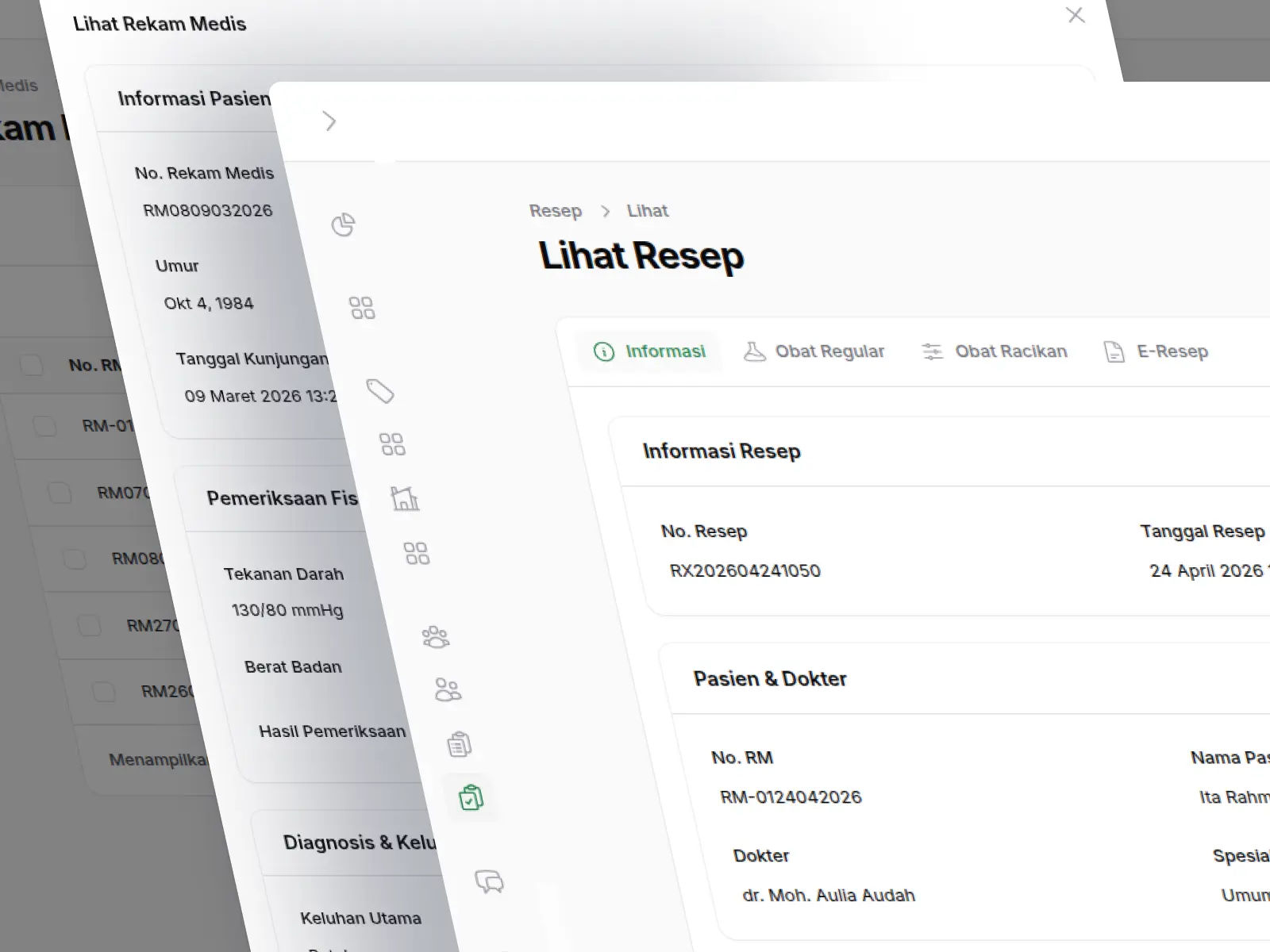Open the pie chart dashboard icon in sidebar
This screenshot has height=952, width=1270.
coord(343,225)
